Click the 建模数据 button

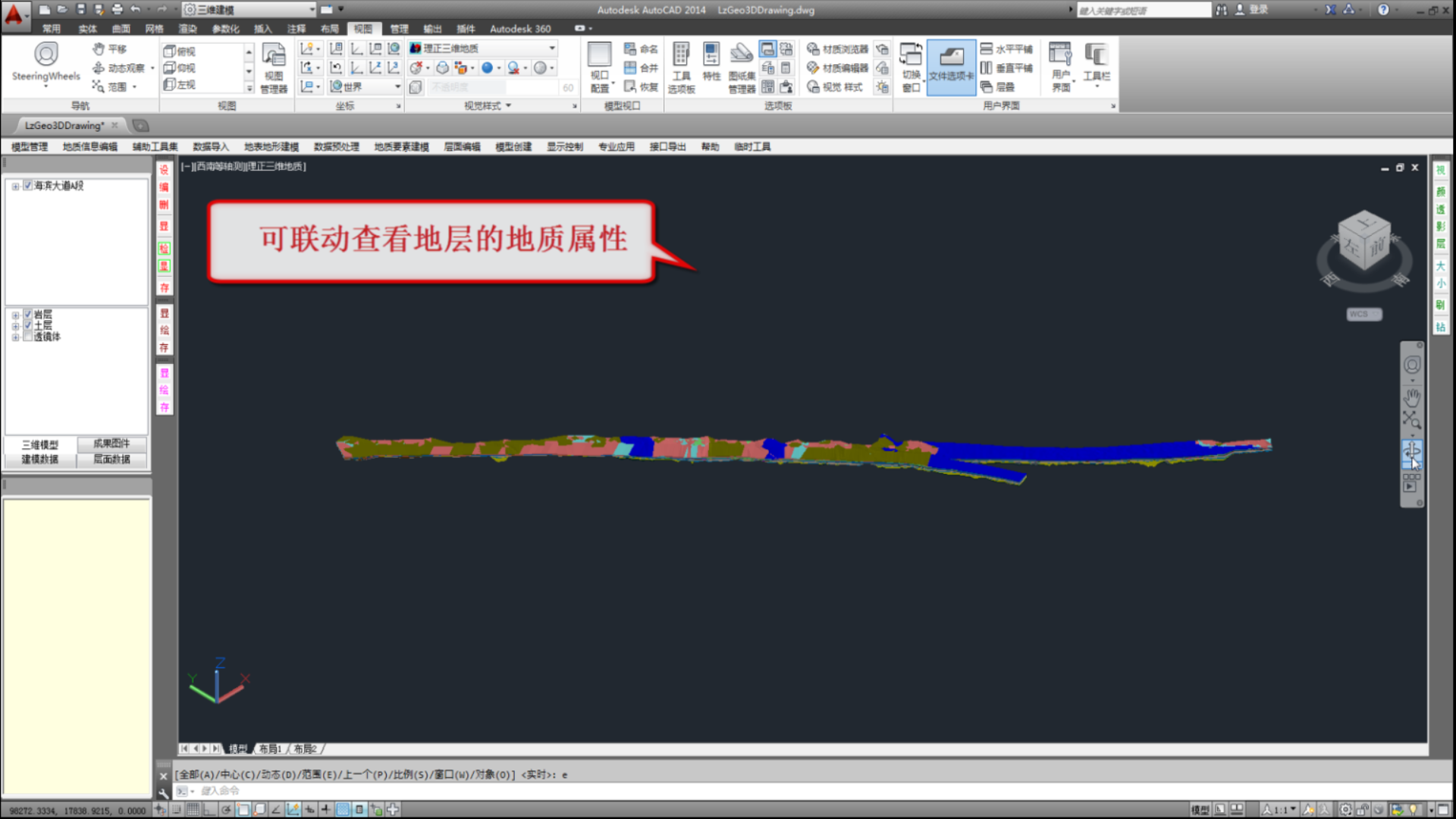[x=39, y=460]
